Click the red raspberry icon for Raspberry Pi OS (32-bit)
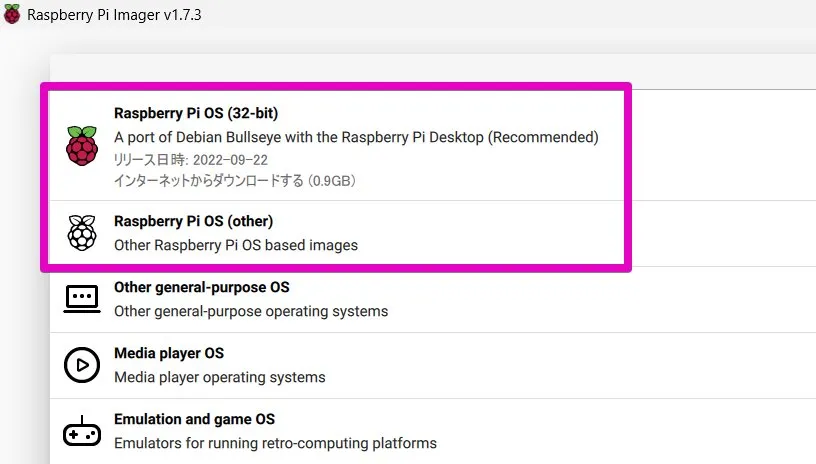Viewport: 816px width, 464px height. point(82,146)
